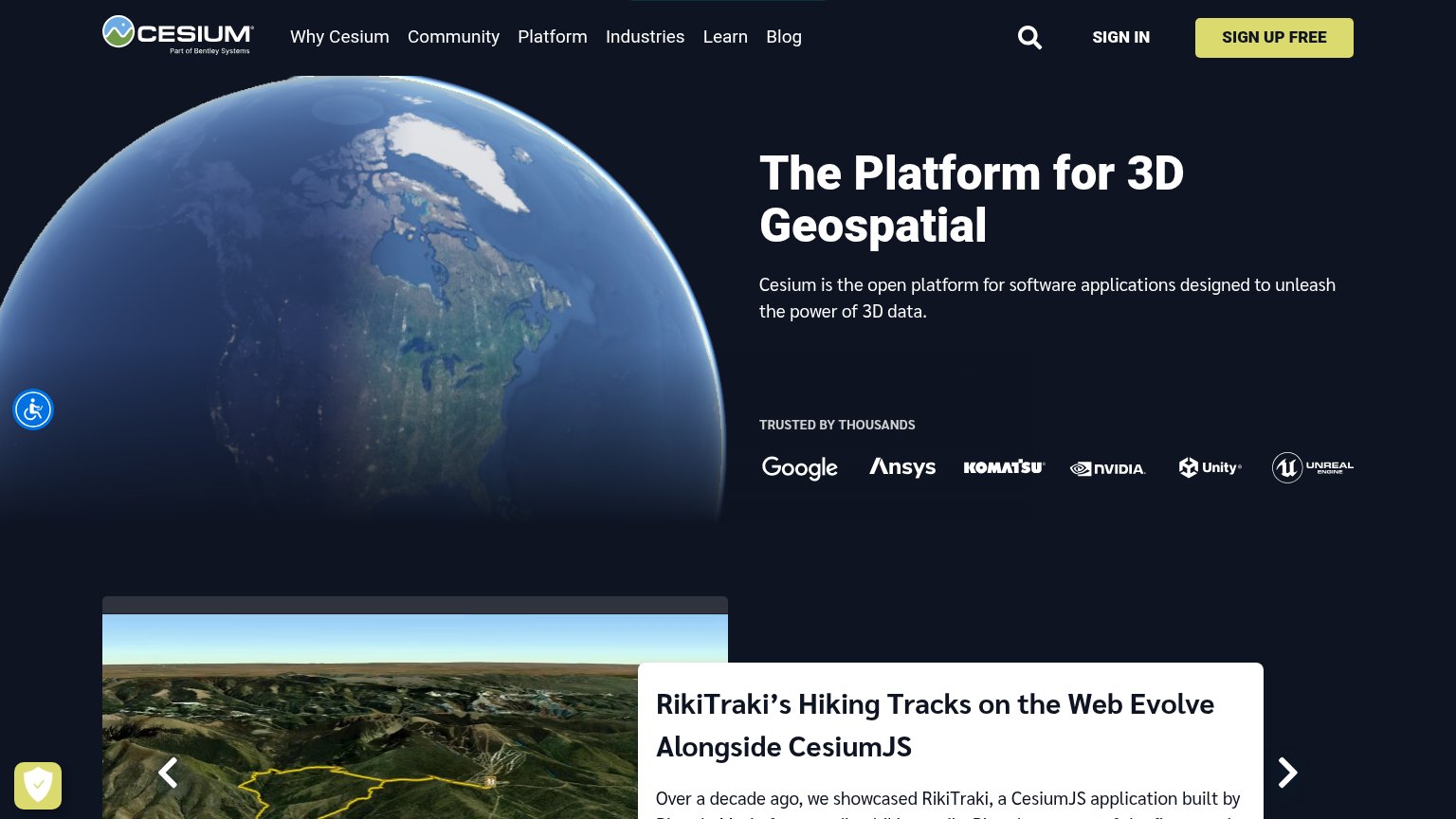The height and width of the screenshot is (819, 1456).
Task: Go to previous carousel slide arrow
Action: [168, 773]
